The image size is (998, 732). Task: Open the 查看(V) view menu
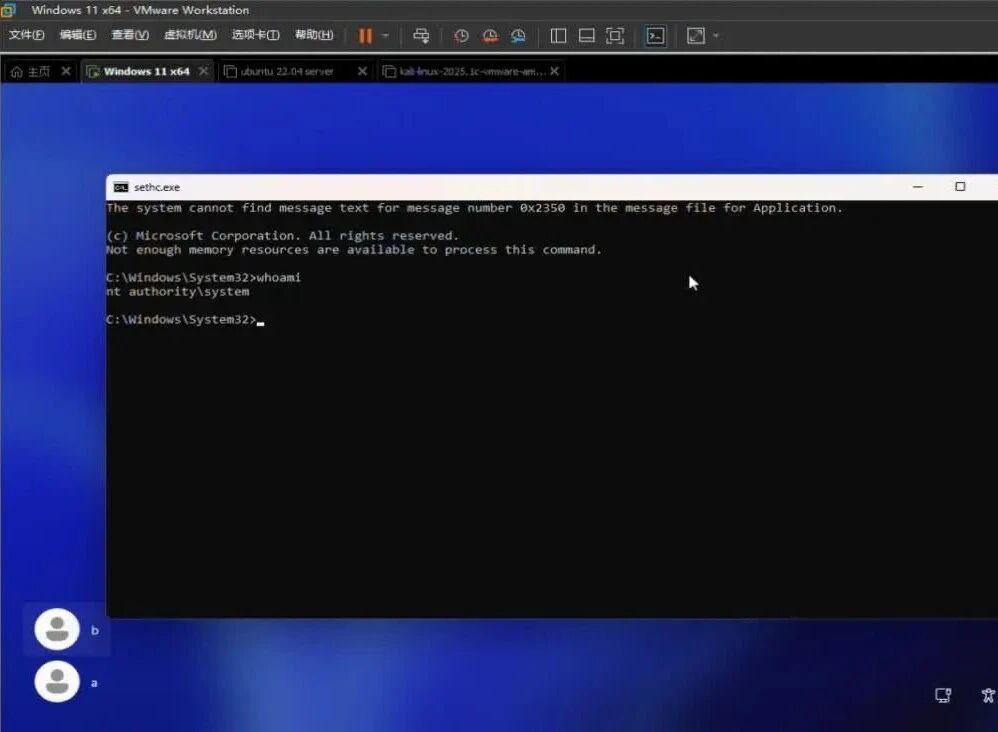130,35
